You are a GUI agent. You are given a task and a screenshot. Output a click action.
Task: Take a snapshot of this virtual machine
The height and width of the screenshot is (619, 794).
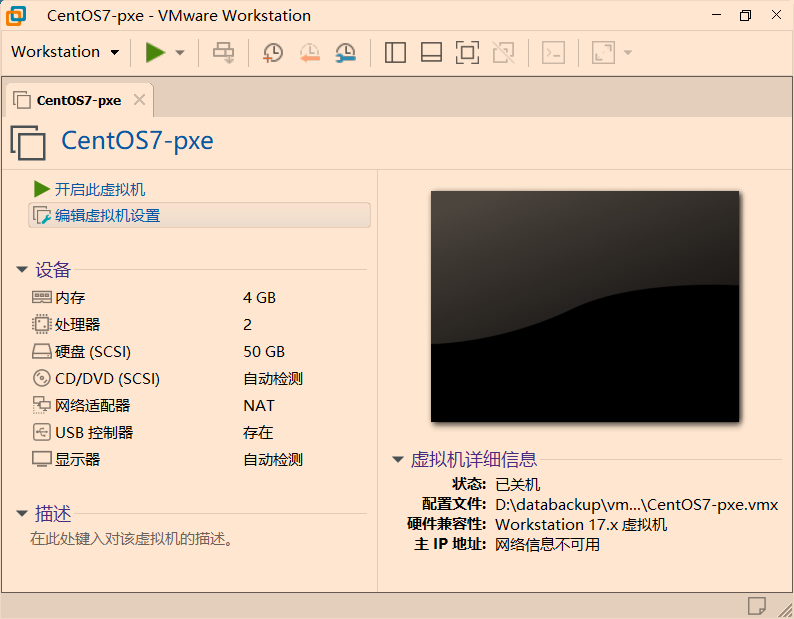pos(272,53)
